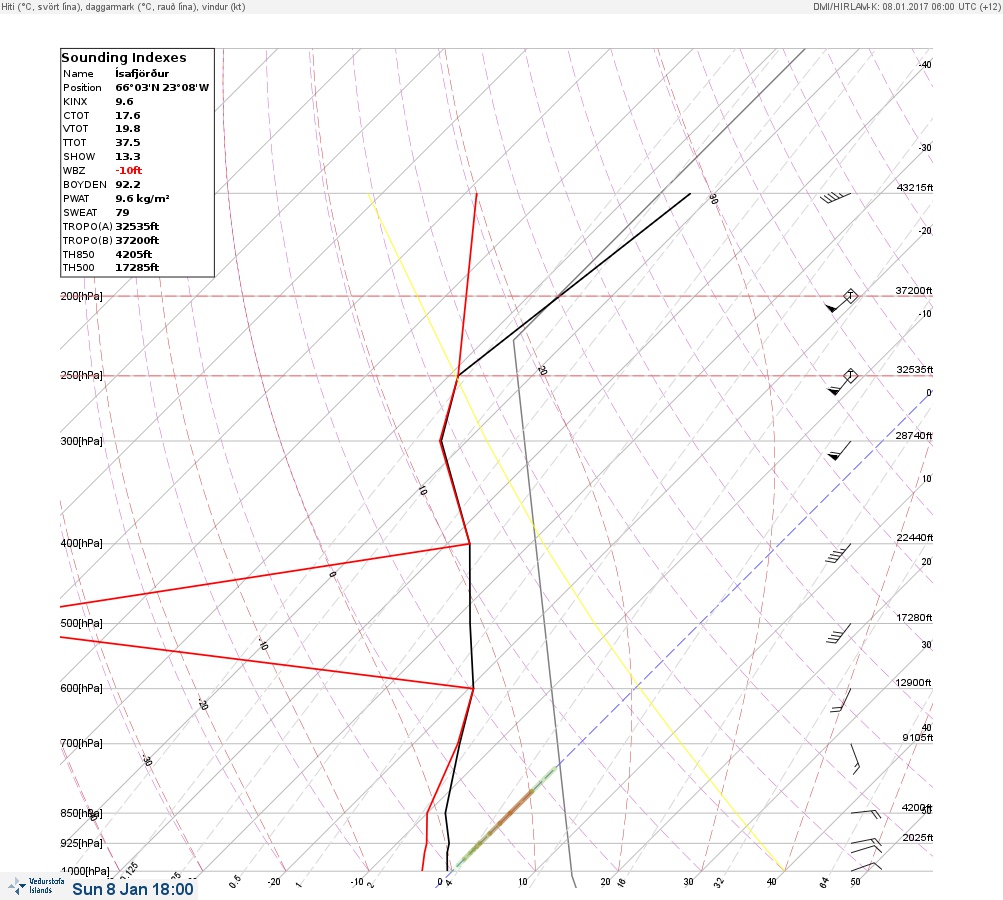Click the BOYDEN value 92.2
Screen dimensions: 1003x900
[127, 185]
